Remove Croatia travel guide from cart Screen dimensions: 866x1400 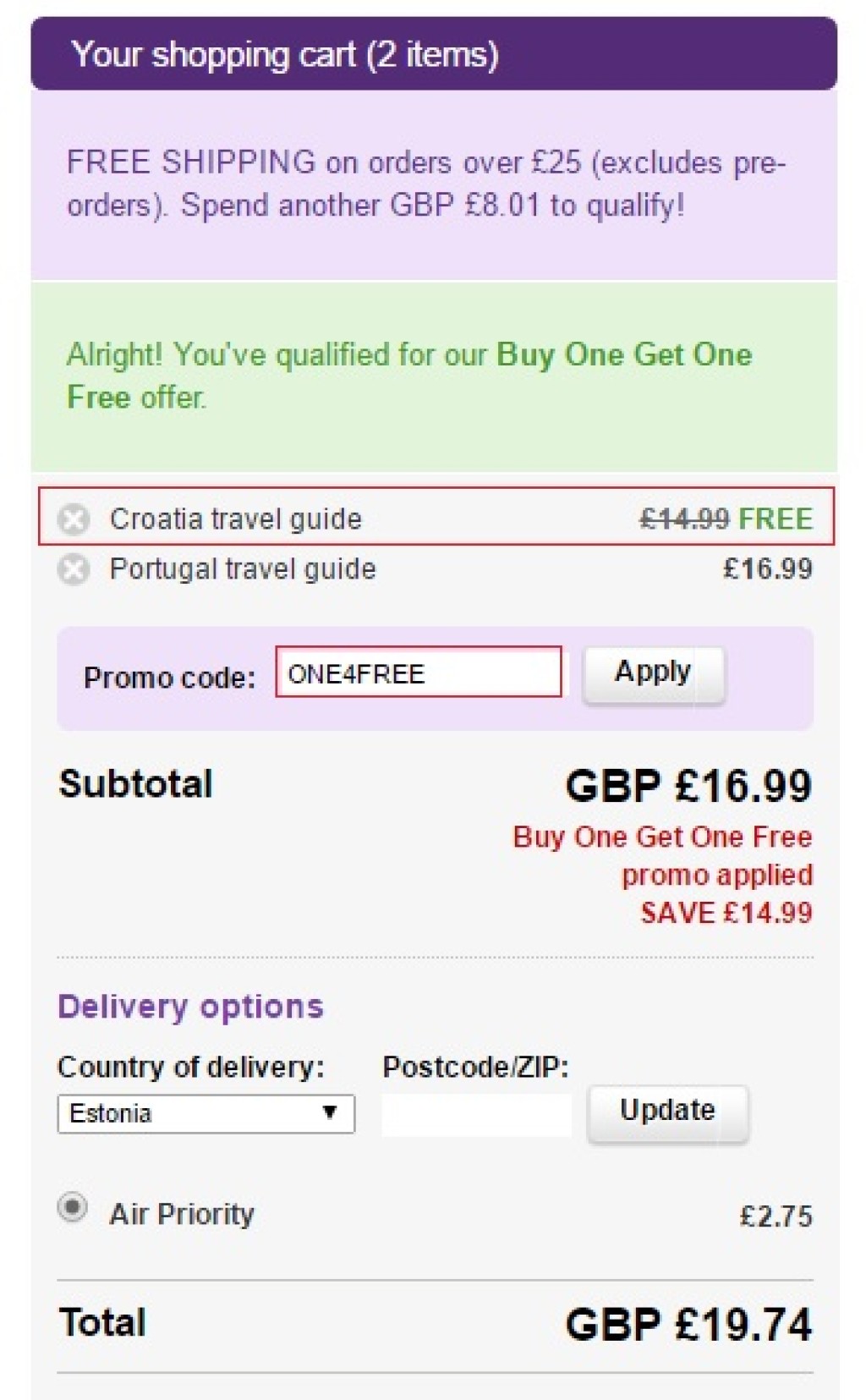[74, 519]
